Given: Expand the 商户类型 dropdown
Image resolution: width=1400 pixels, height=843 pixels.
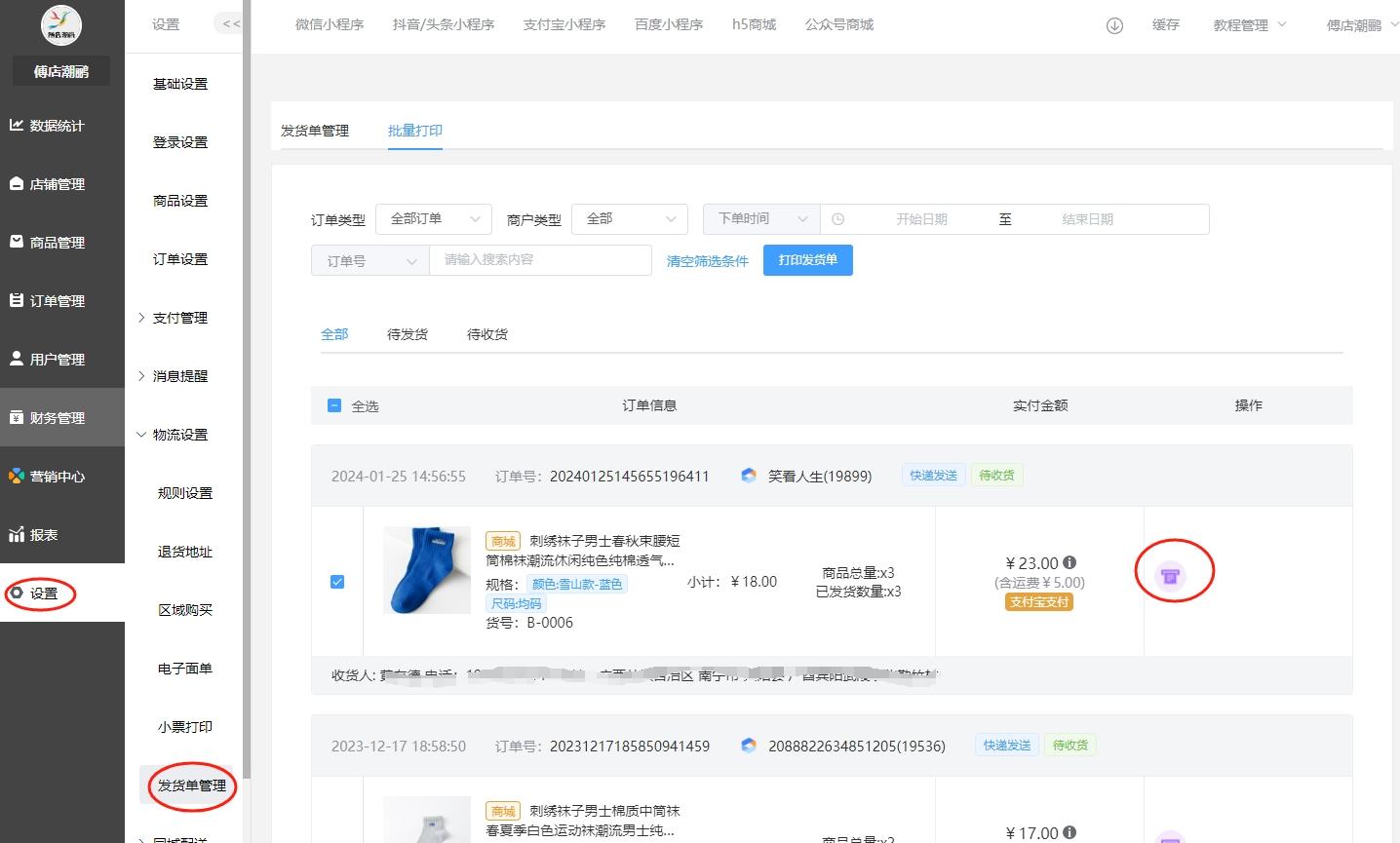Looking at the screenshot, I should (629, 218).
